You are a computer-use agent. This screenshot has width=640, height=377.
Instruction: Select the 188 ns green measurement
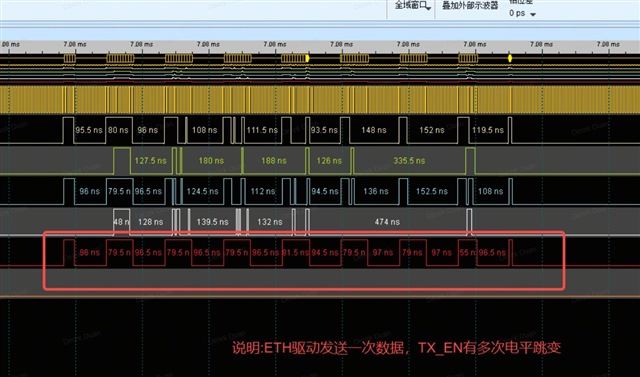pyautogui.click(x=273, y=161)
